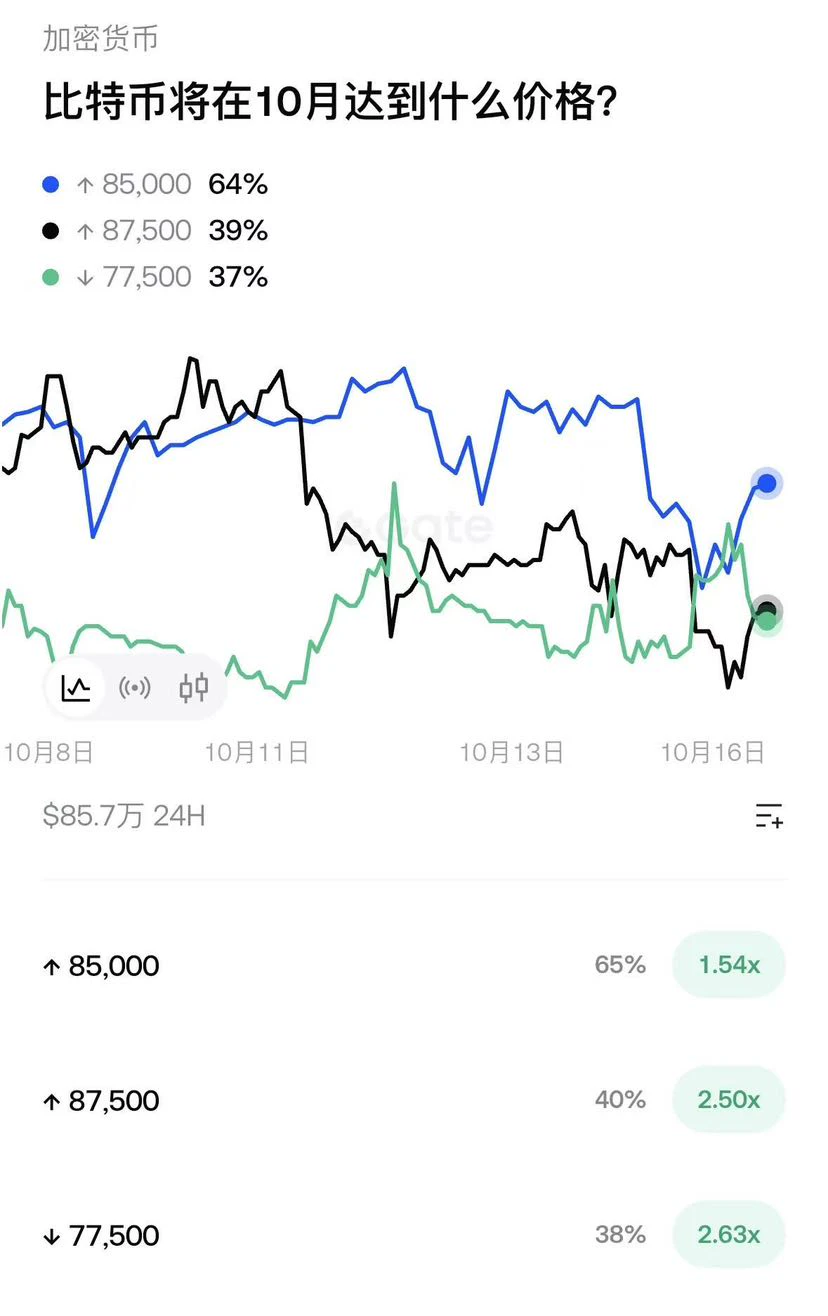Select the 10月16日 date marker
Screen dimensions: 828x1316
tap(713, 752)
